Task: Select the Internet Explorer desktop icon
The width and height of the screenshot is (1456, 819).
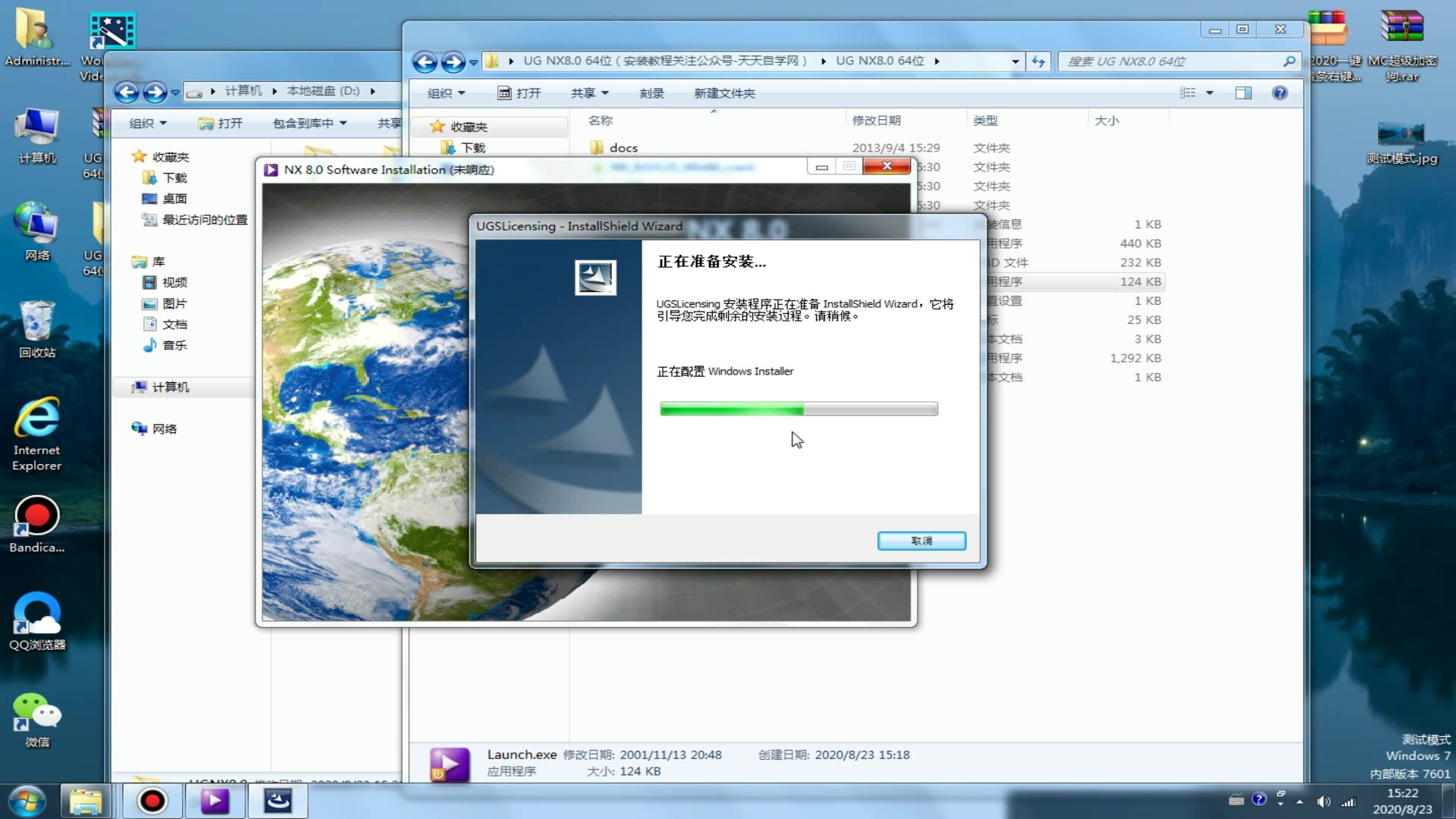Action: [x=36, y=434]
